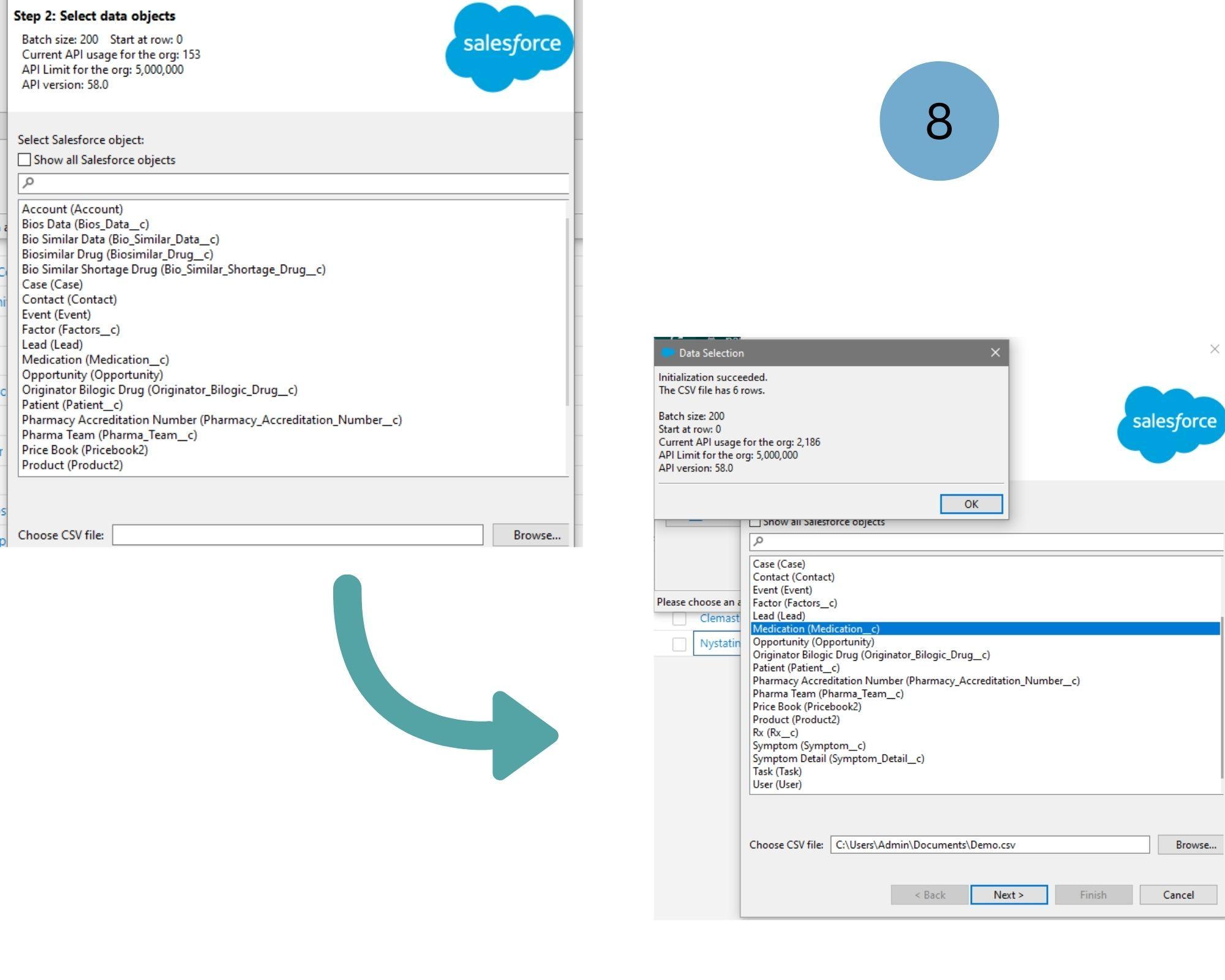Viewport: 1225px width, 980px height.
Task: Click the empty Choose CSV file field
Action: tap(298, 535)
